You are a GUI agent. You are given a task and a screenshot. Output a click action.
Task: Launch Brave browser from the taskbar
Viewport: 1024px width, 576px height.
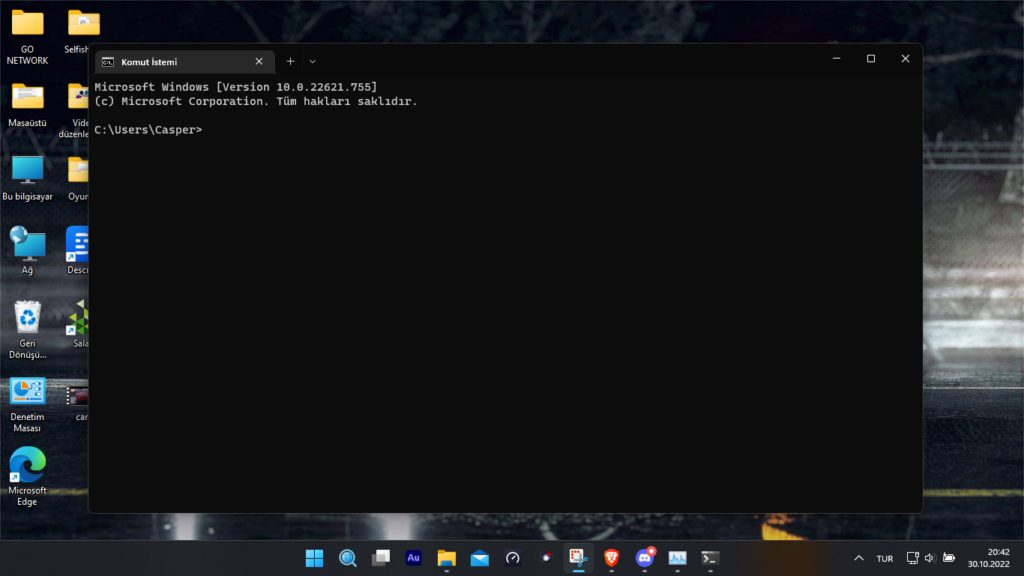[x=611, y=558]
